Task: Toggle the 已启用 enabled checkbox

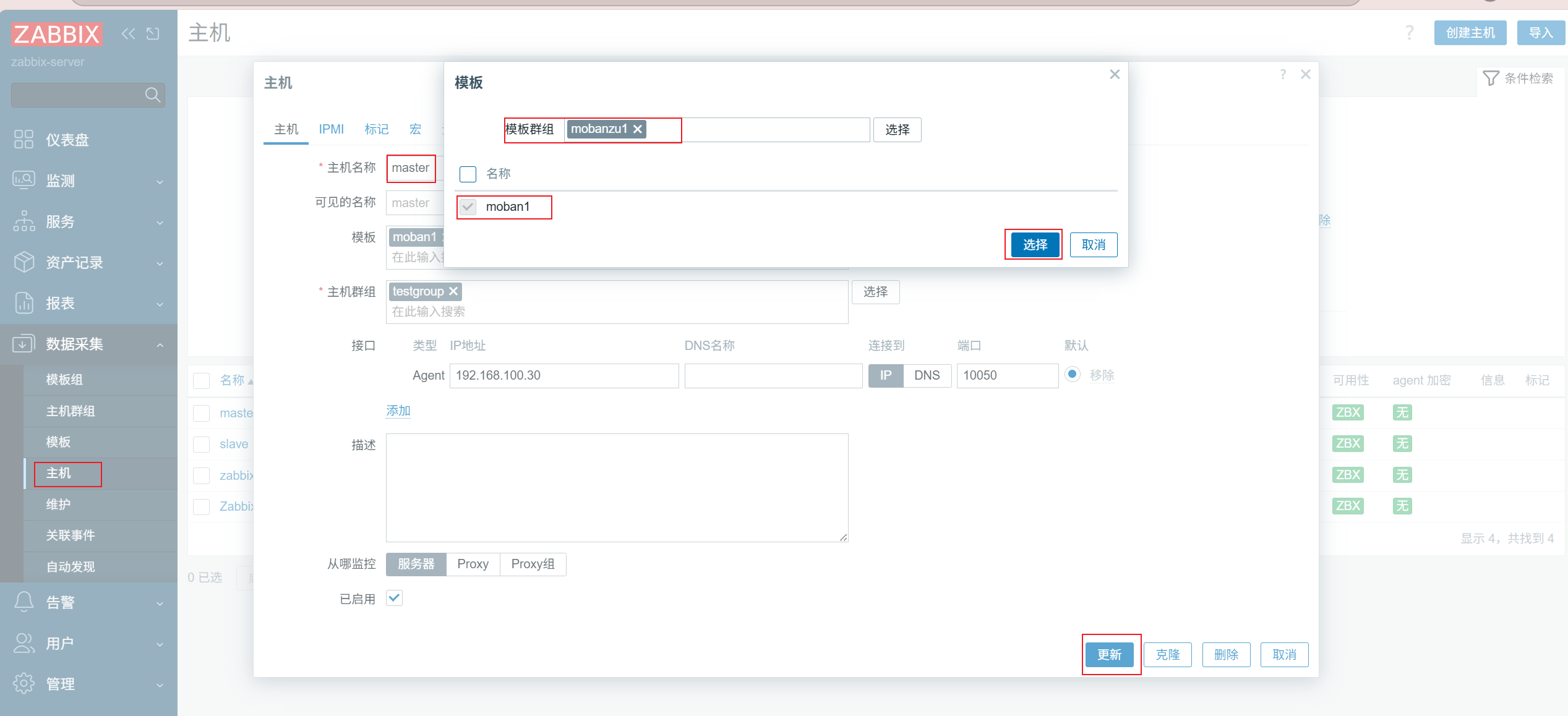Action: point(394,598)
